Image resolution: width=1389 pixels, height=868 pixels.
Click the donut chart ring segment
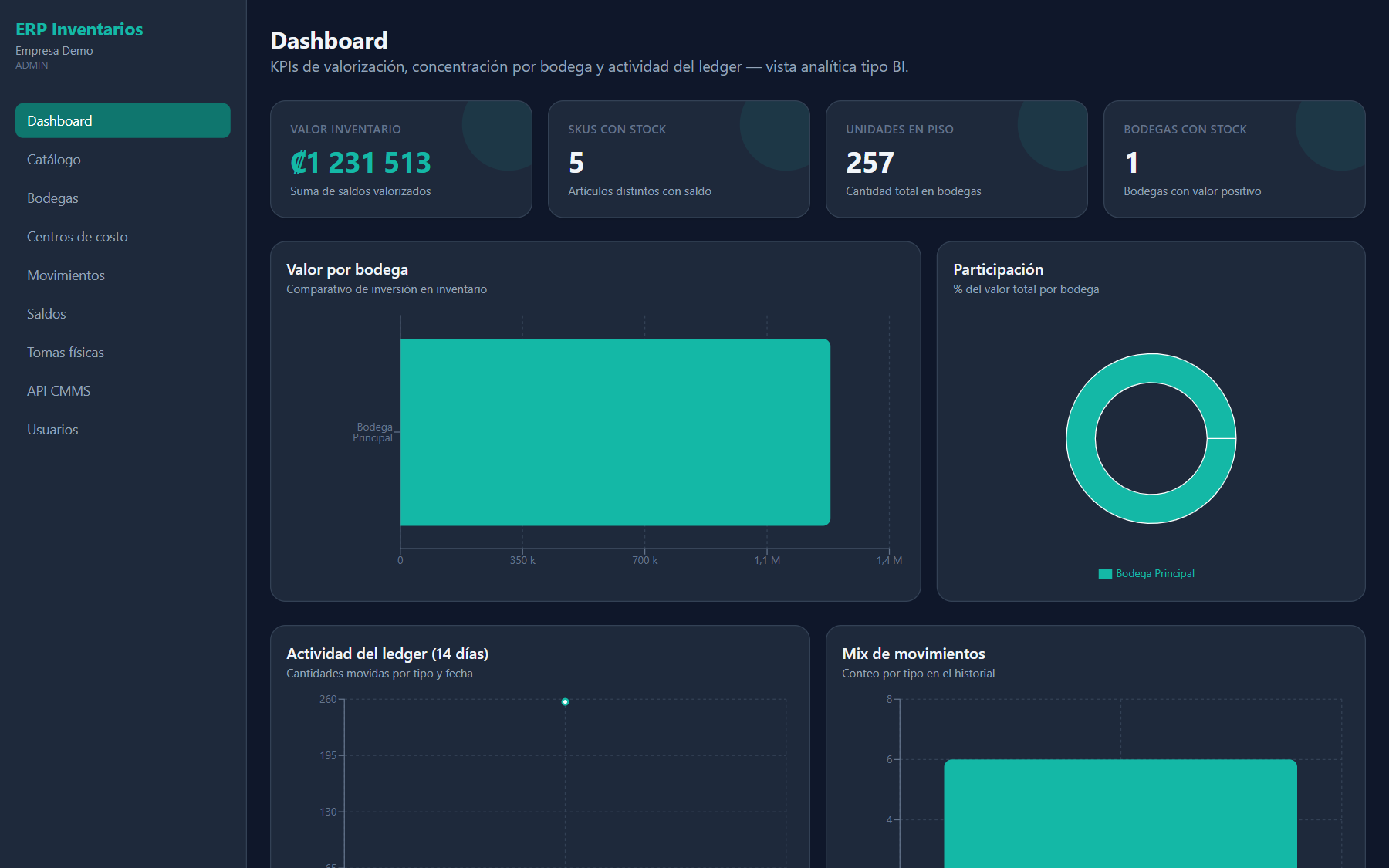click(1081, 438)
